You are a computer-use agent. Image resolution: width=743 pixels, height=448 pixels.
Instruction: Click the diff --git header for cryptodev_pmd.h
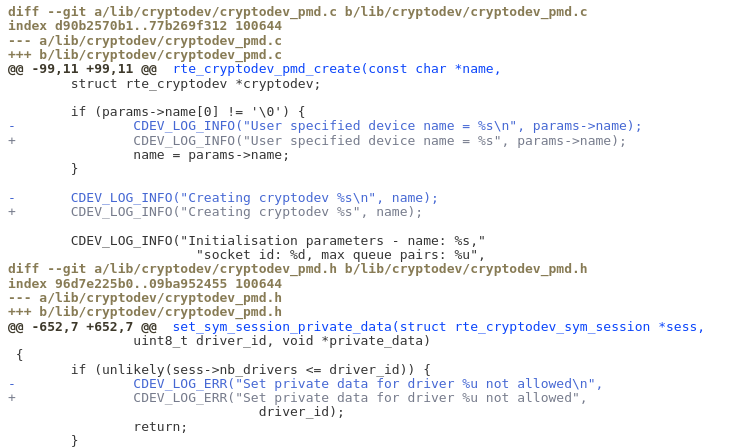(297, 269)
